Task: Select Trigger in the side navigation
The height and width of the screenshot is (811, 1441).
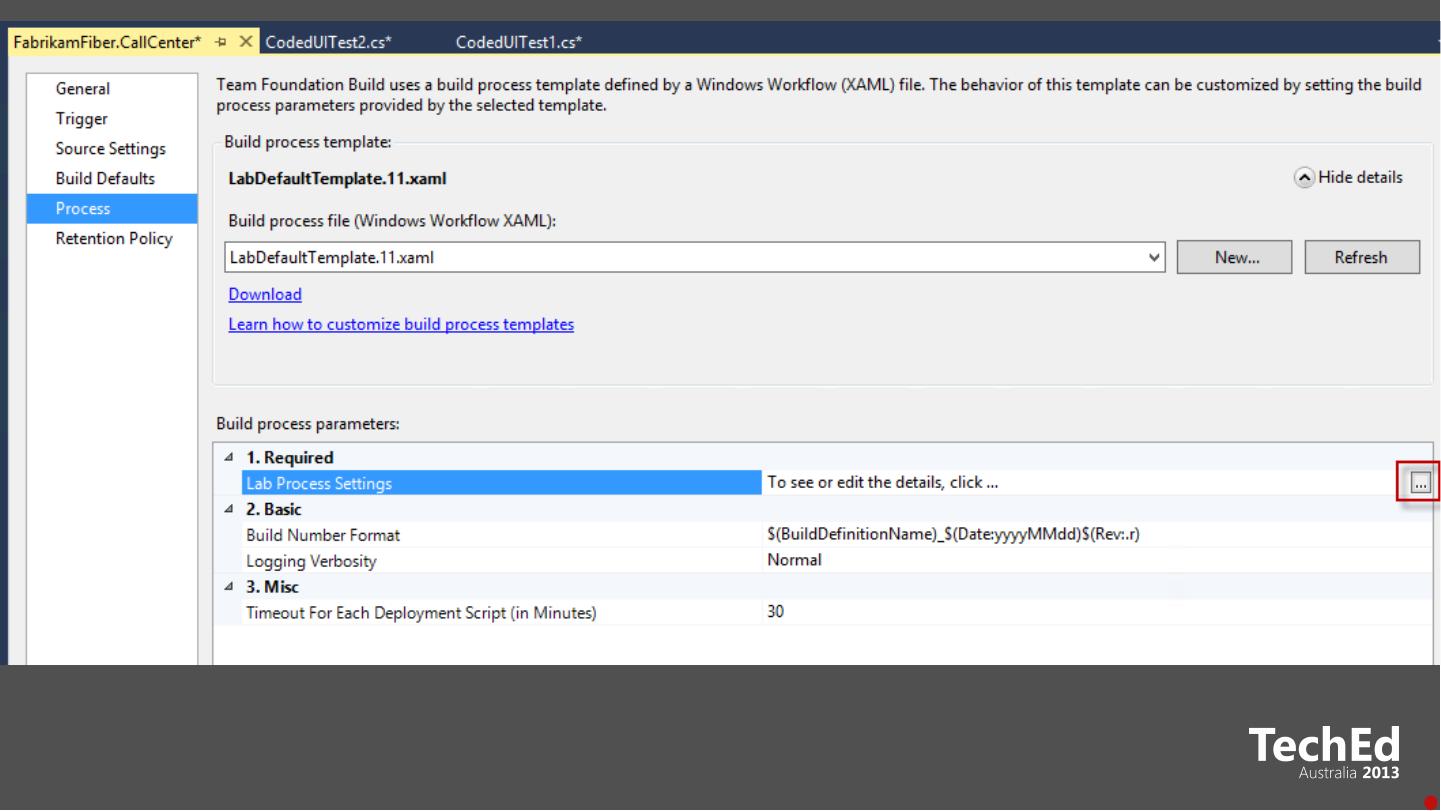Action: click(82, 119)
